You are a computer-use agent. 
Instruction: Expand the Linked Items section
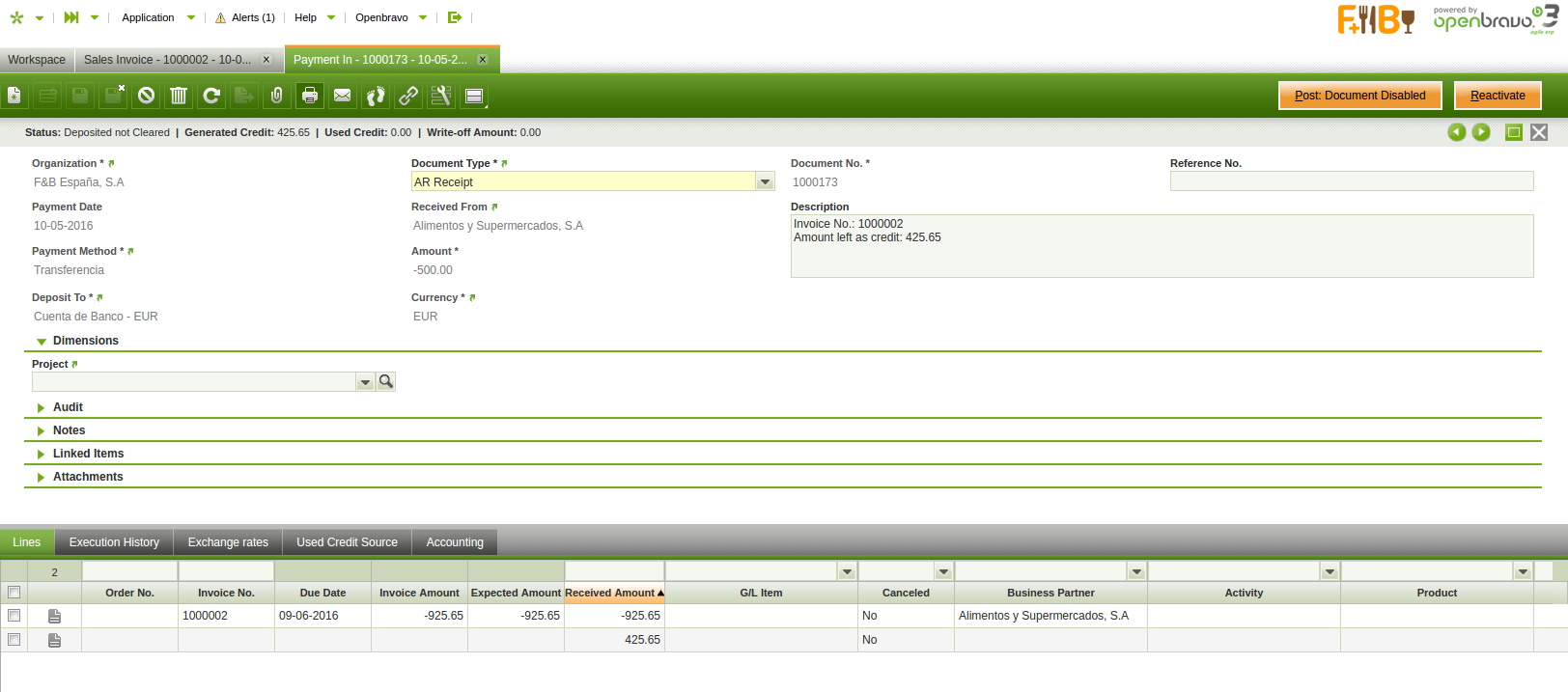[88, 454]
